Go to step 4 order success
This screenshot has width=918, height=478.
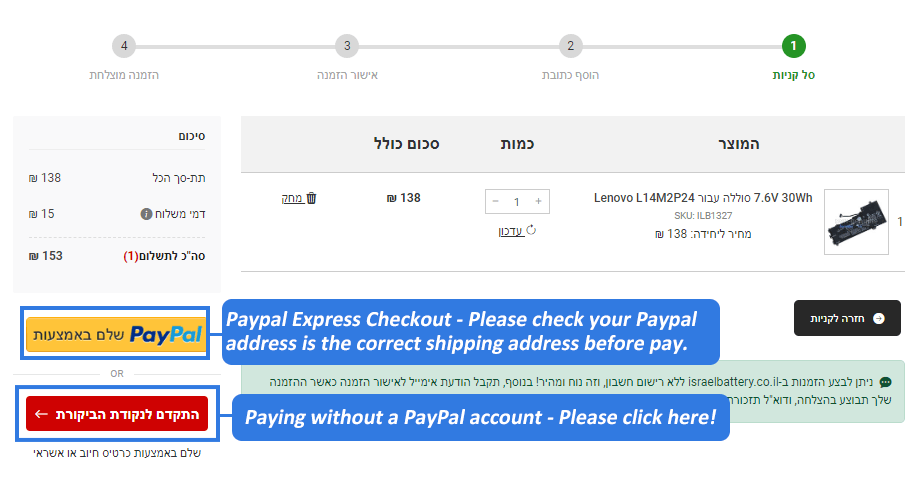click(x=124, y=46)
